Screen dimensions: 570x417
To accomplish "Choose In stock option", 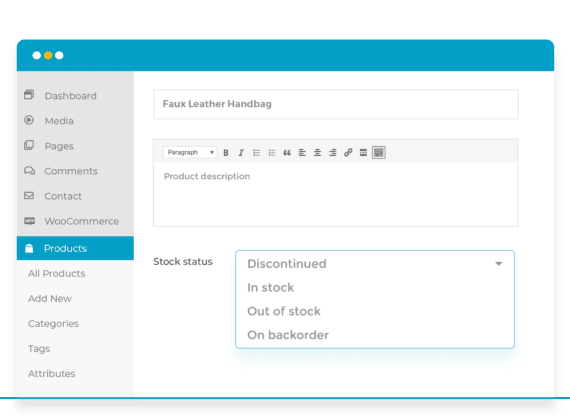I will point(270,288).
